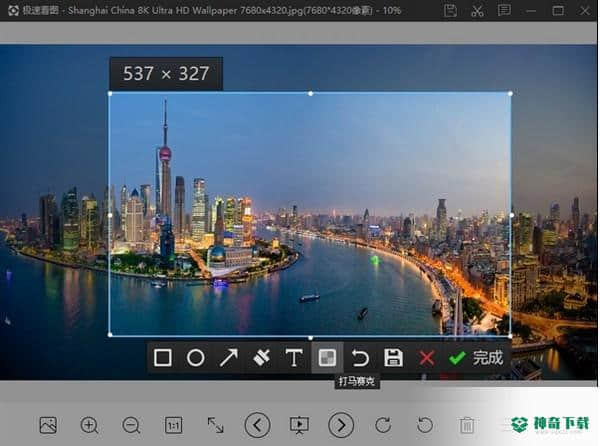Open the menu icon in title bar
The height and width of the screenshot is (446, 600).
pyautogui.click(x=504, y=10)
